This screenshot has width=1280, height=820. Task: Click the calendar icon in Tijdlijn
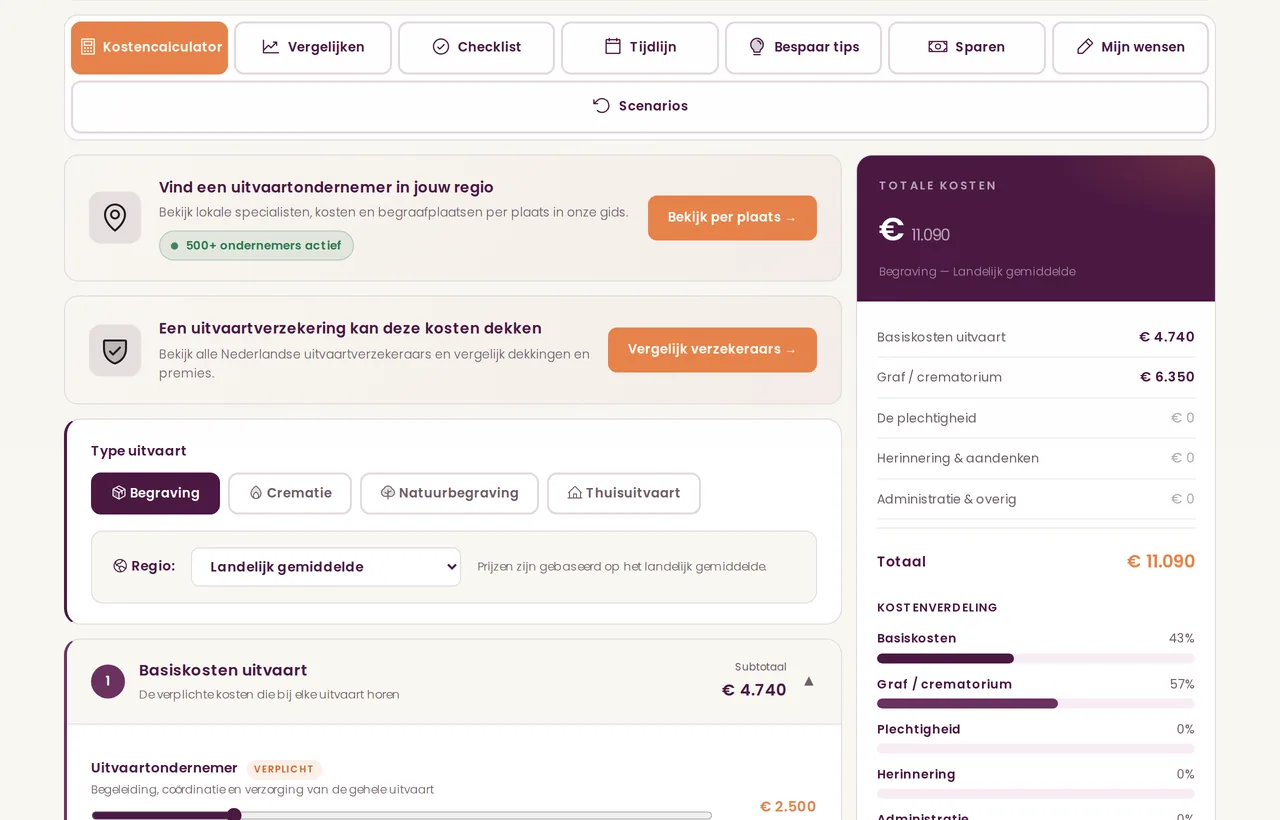tap(613, 46)
